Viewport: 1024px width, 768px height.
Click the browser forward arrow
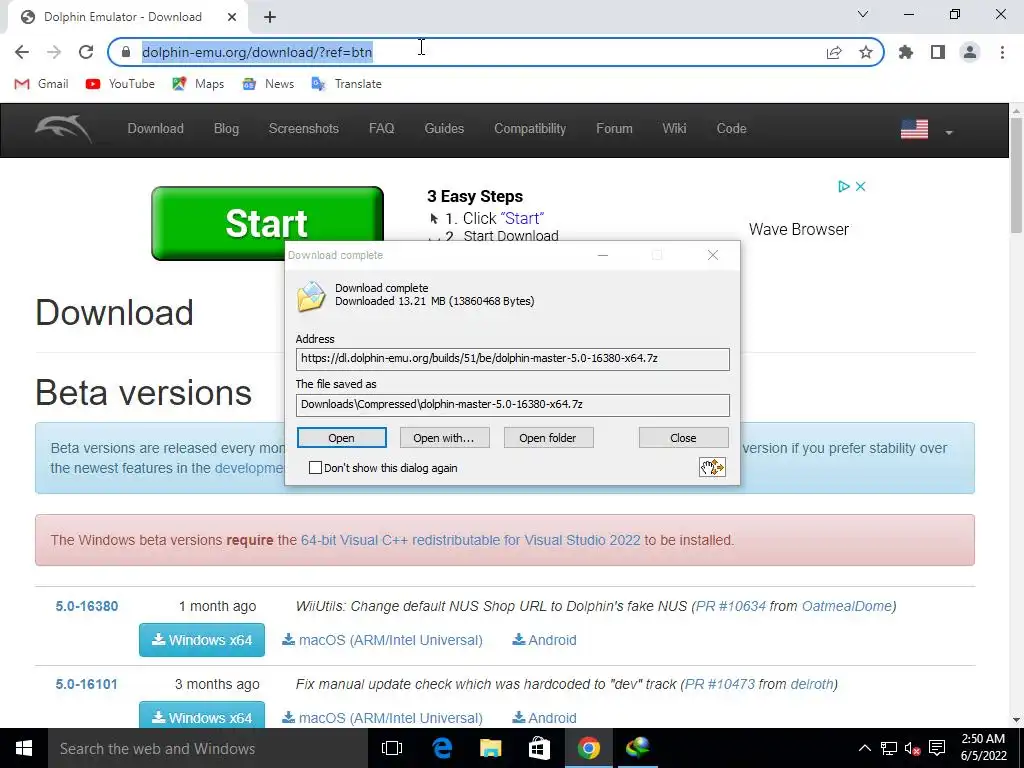pos(54,52)
